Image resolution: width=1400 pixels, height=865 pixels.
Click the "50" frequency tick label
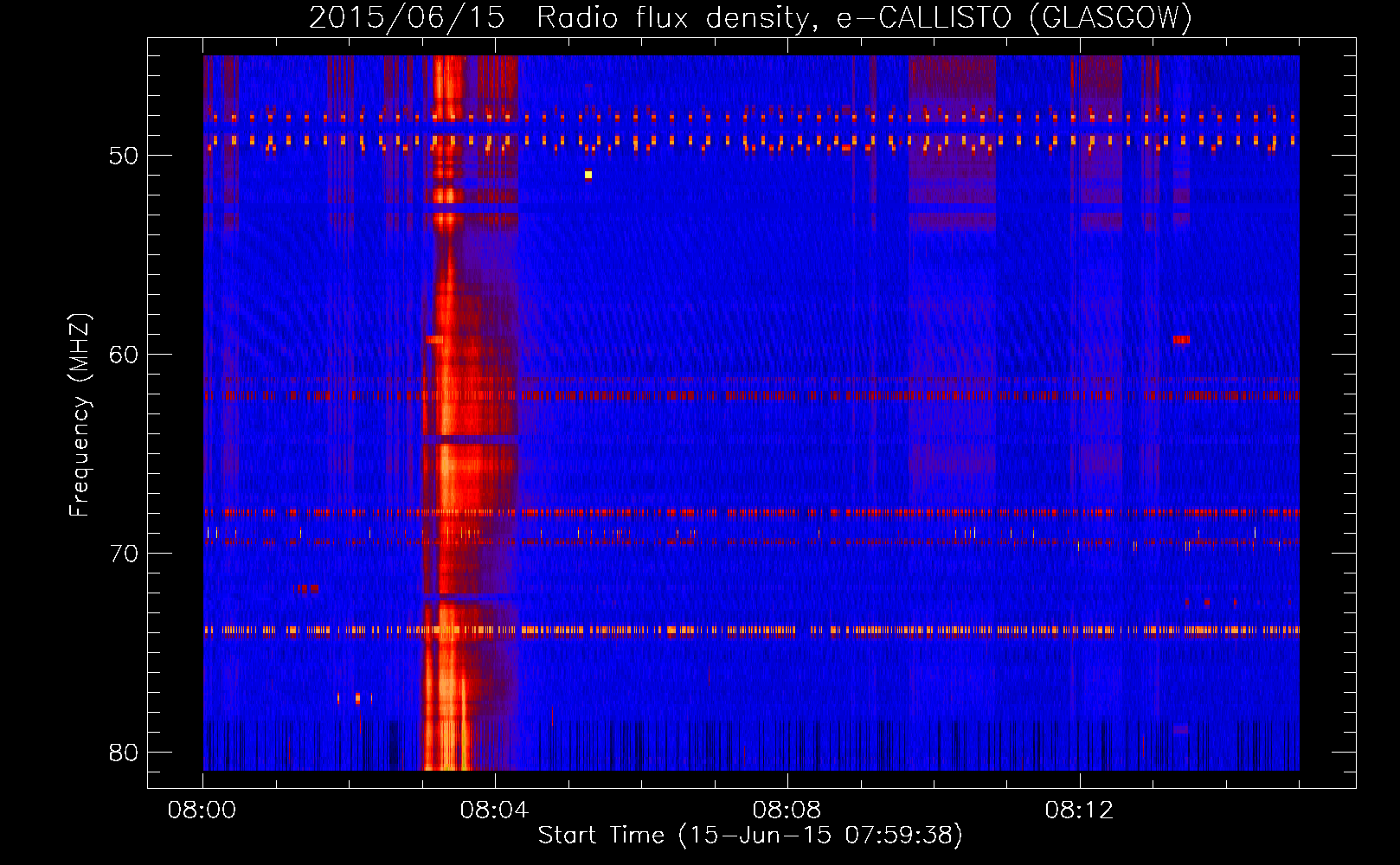click(x=124, y=156)
